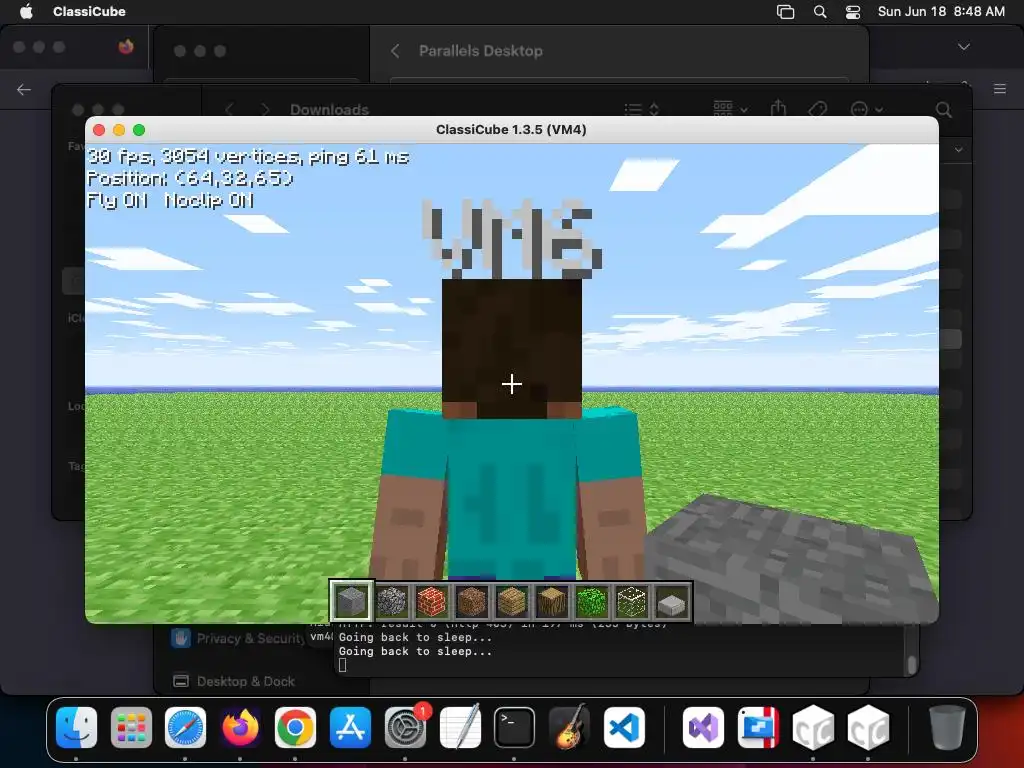This screenshot has width=1024, height=768.
Task: Open Safari from the Dock
Action: pos(185,727)
